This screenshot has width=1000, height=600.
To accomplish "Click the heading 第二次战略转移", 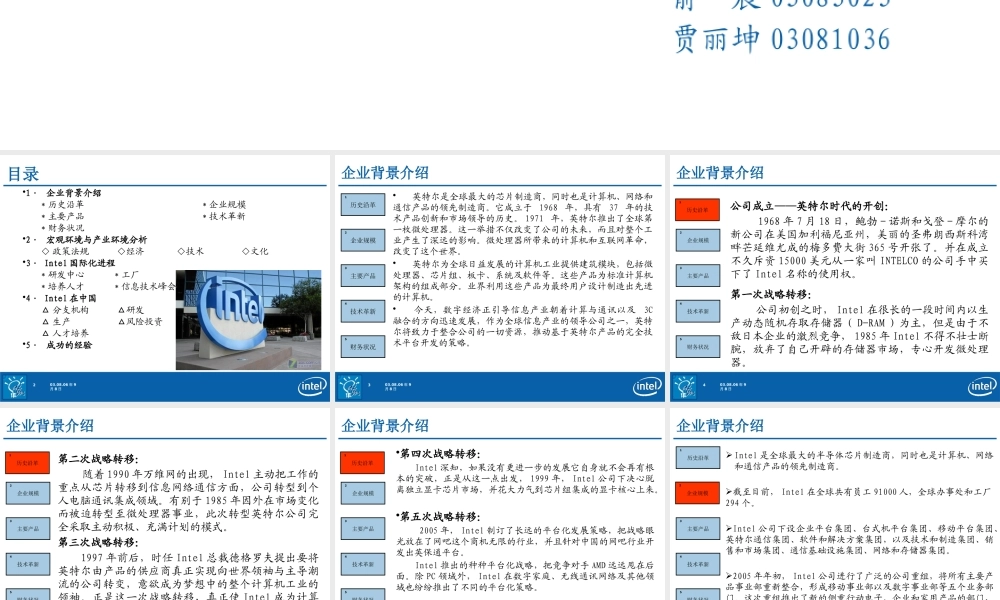I will click(x=98, y=459).
